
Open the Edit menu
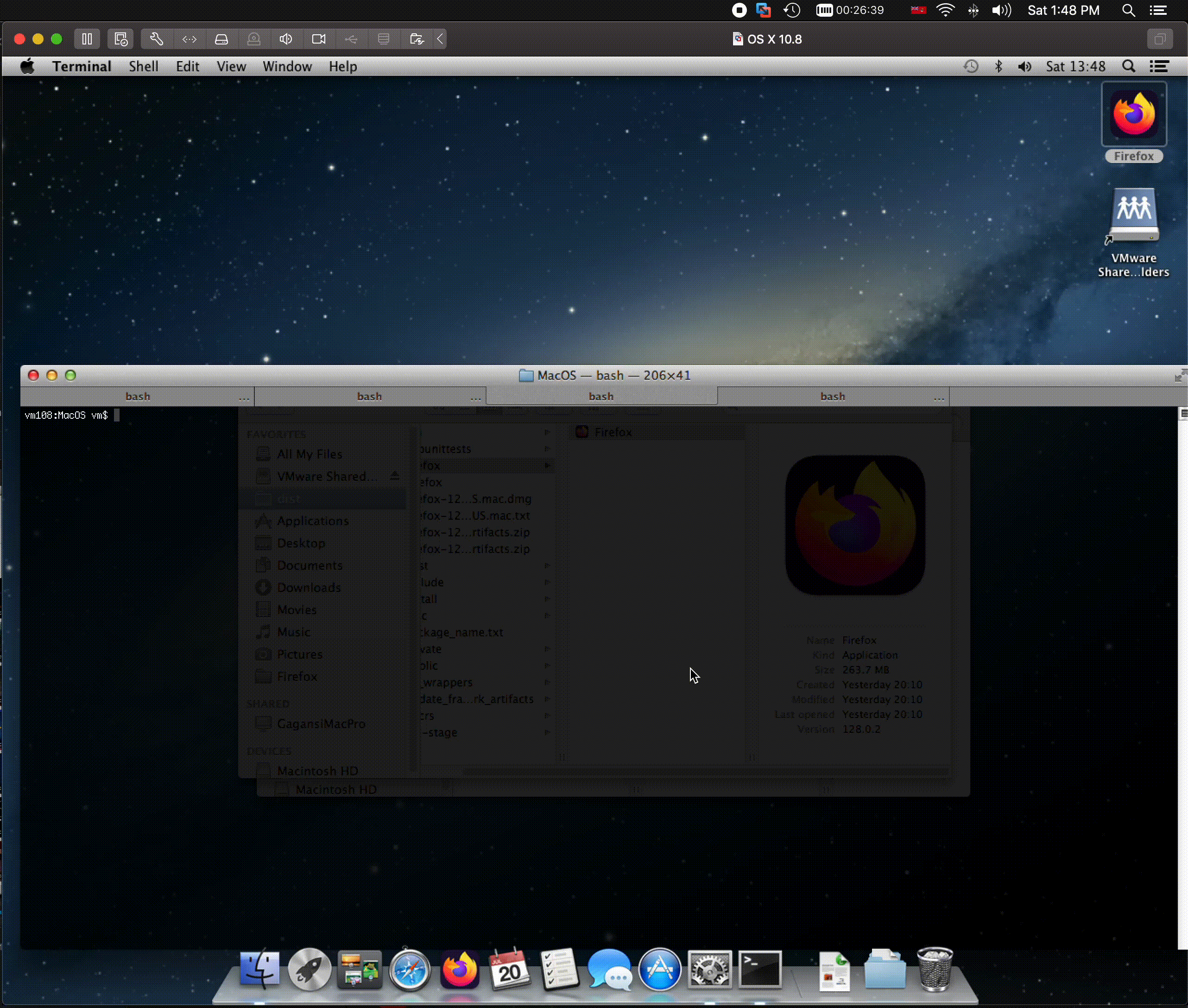tap(188, 66)
